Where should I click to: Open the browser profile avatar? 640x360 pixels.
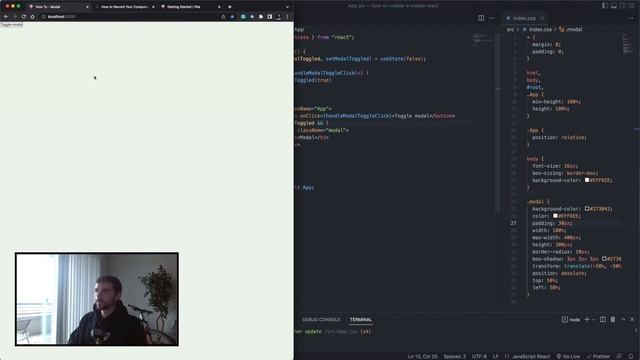coord(279,17)
